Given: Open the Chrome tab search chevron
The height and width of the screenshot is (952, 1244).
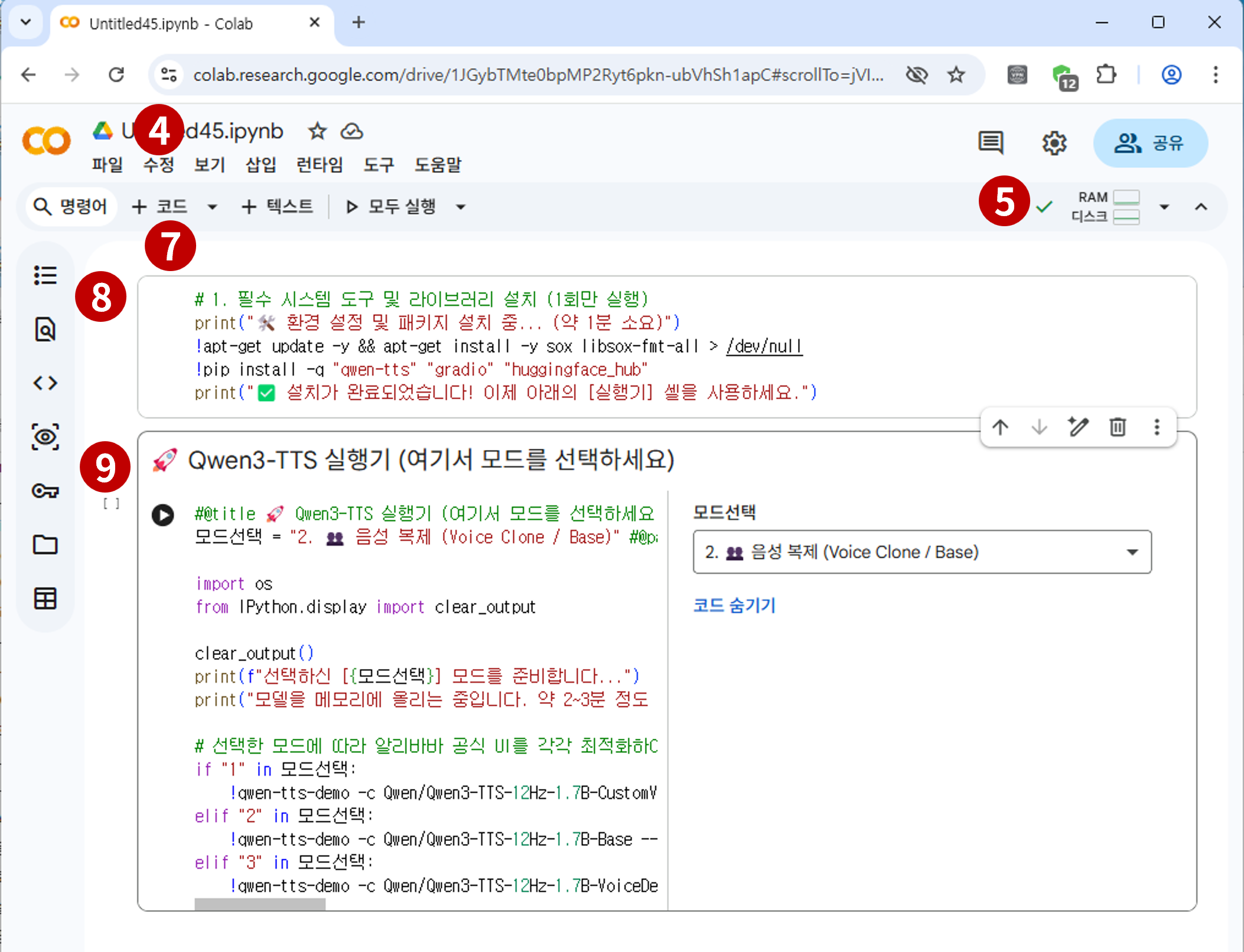Looking at the screenshot, I should (25, 22).
